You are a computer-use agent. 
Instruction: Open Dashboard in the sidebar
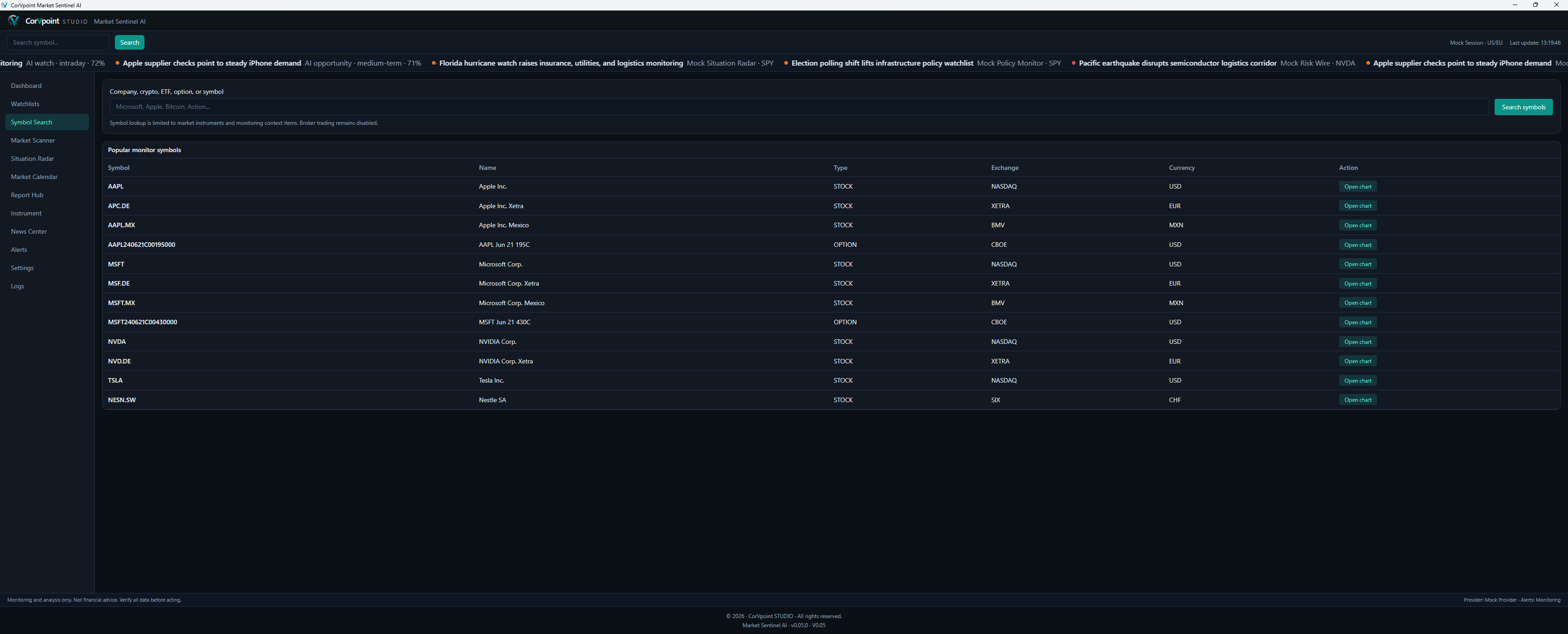[47, 86]
